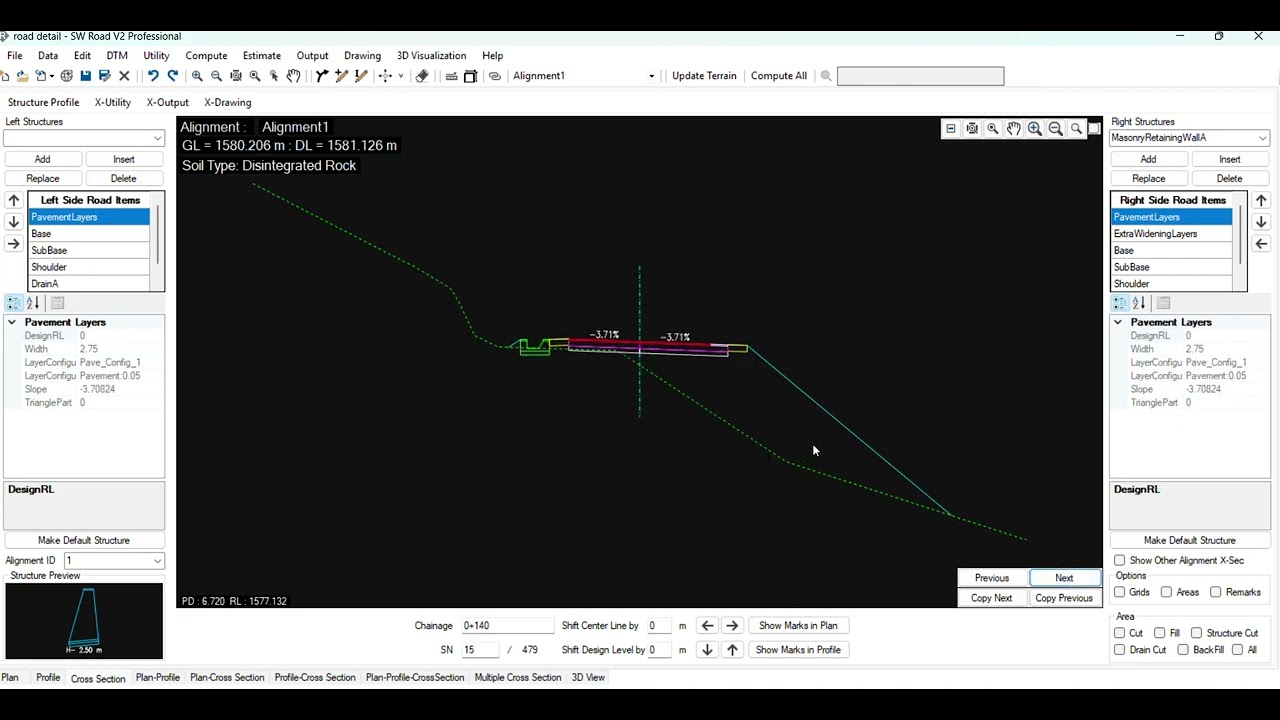The height and width of the screenshot is (720, 1280).
Task: Switch to the Plan-Profile bottom tab
Action: (158, 678)
